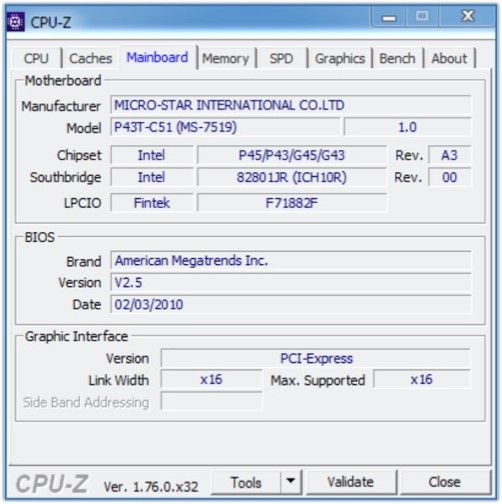The image size is (502, 504).
Task: Click BIOS brand American Megatrends Inc.
Action: coord(291,260)
